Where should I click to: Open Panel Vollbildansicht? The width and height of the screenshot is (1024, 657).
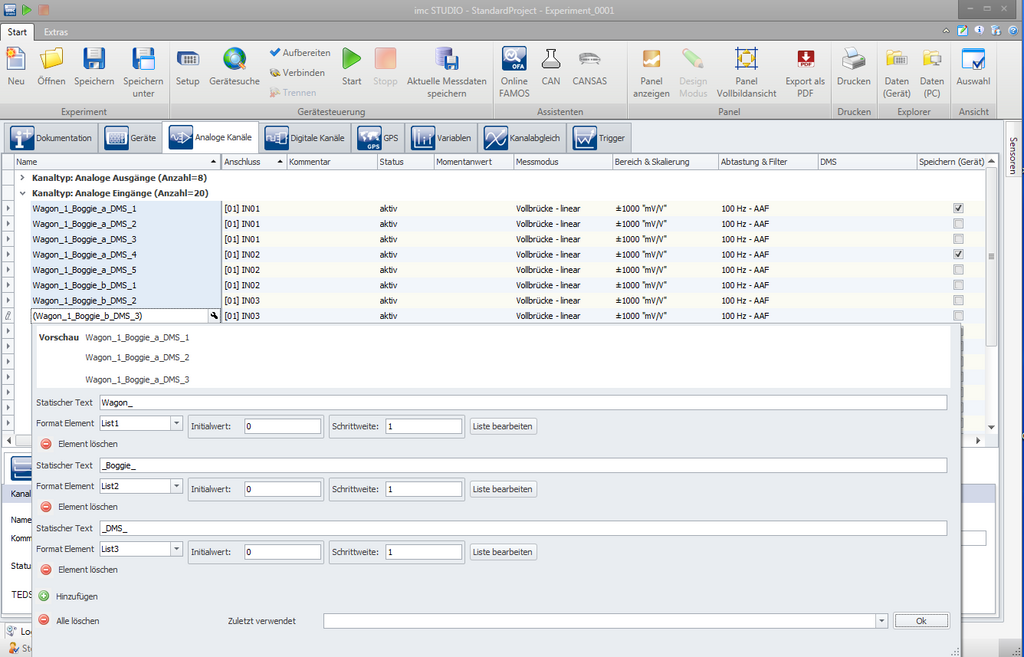pyautogui.click(x=746, y=60)
